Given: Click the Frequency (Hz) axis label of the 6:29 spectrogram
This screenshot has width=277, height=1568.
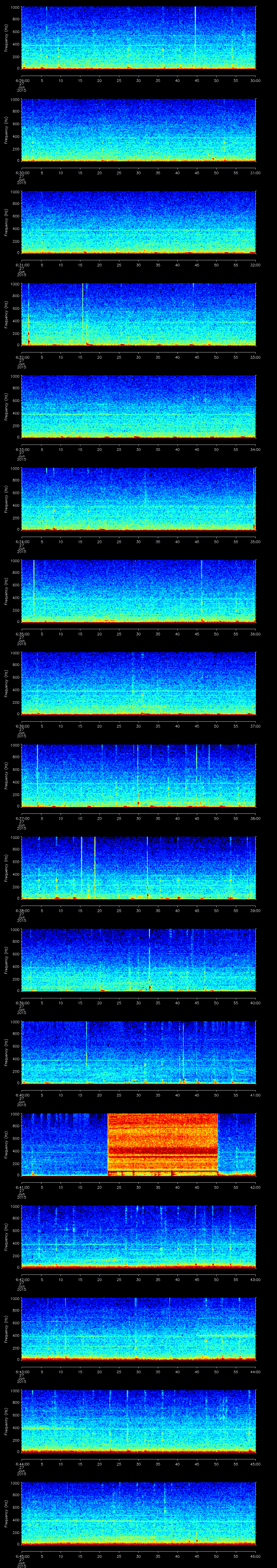Looking at the screenshot, I should click(x=6, y=38).
